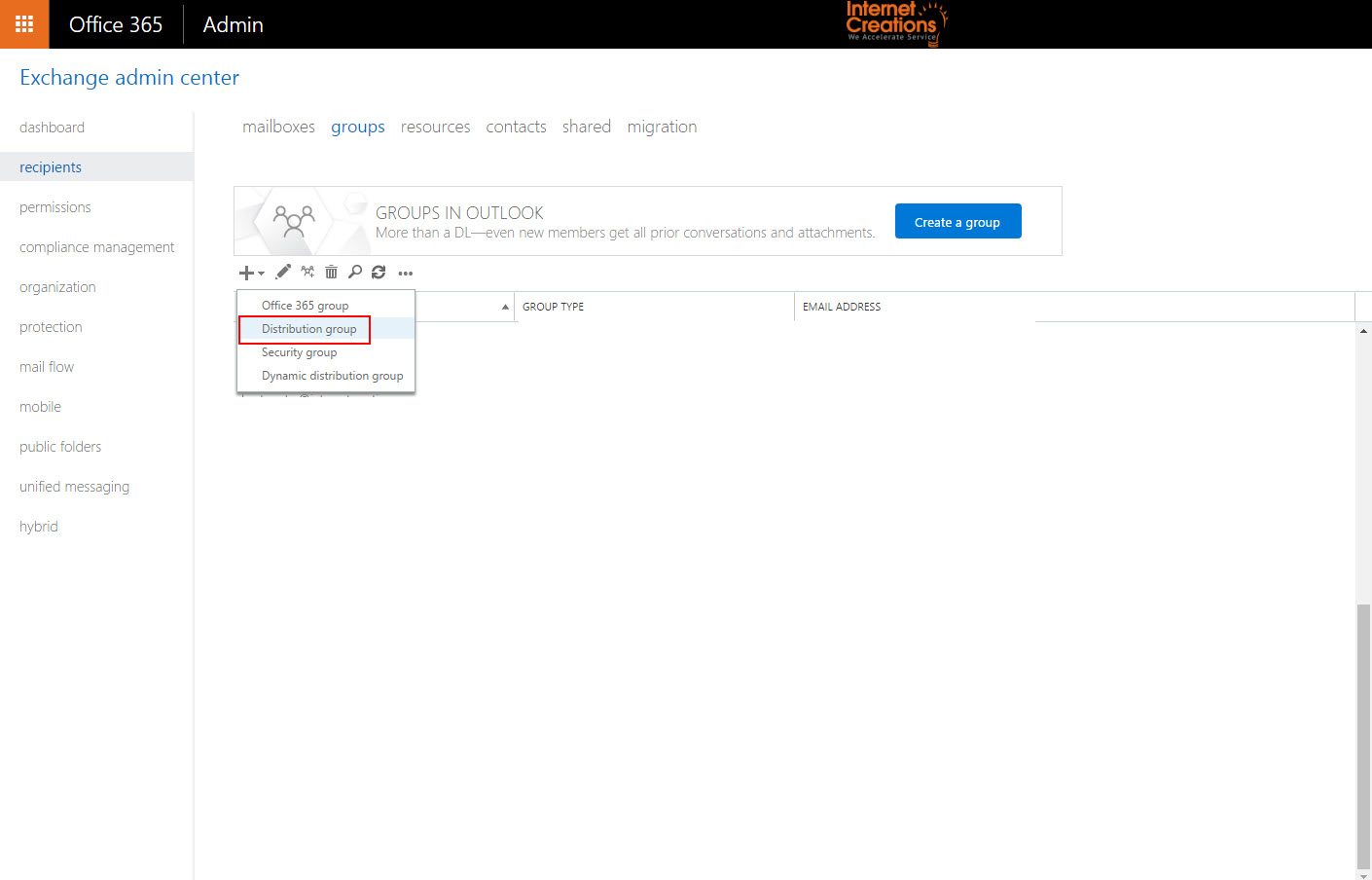This screenshot has height=880, width=1372.
Task: Click the groups in Outlook people icon
Action: tap(294, 221)
